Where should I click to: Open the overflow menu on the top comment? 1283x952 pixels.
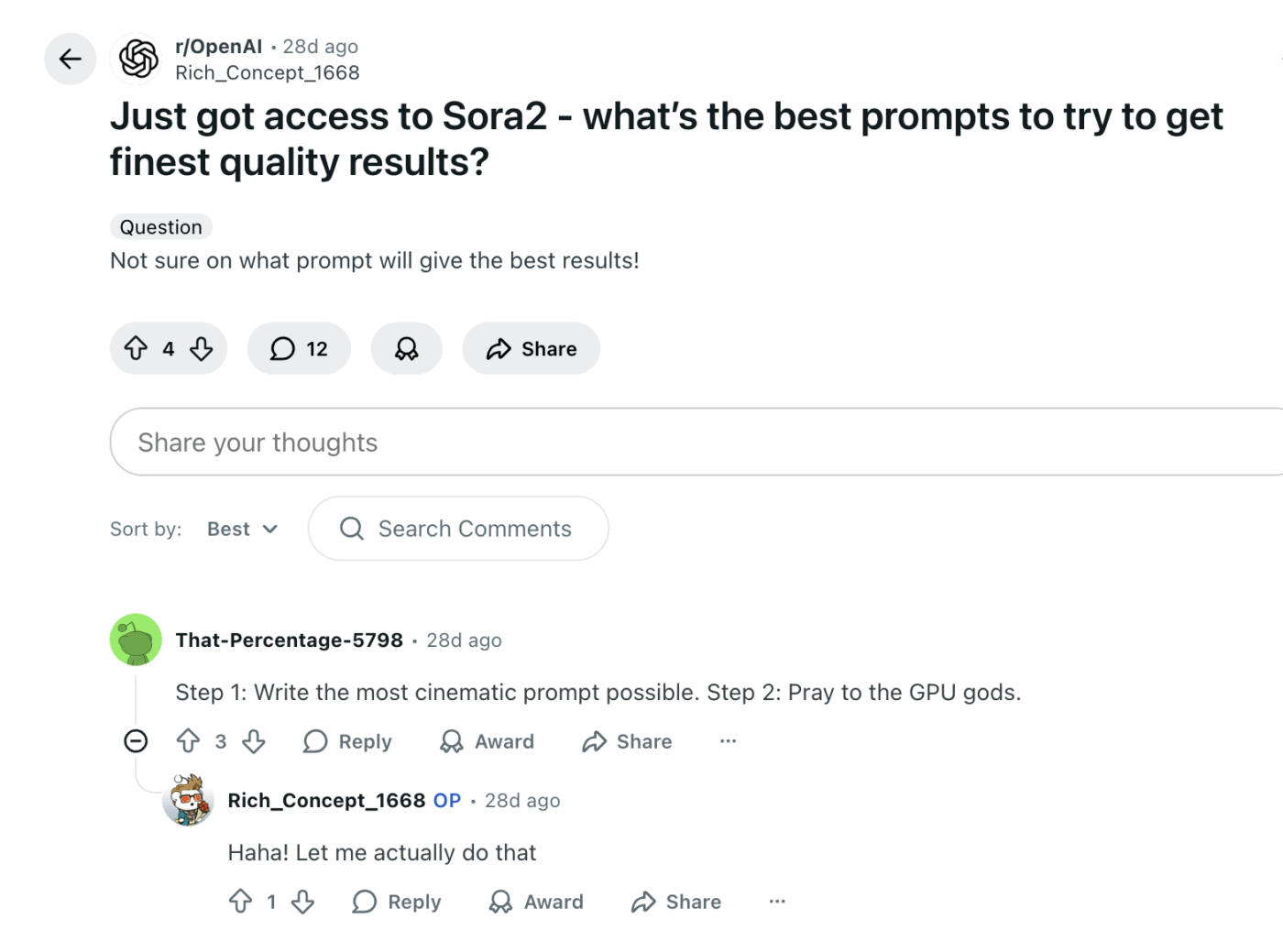[x=728, y=741]
